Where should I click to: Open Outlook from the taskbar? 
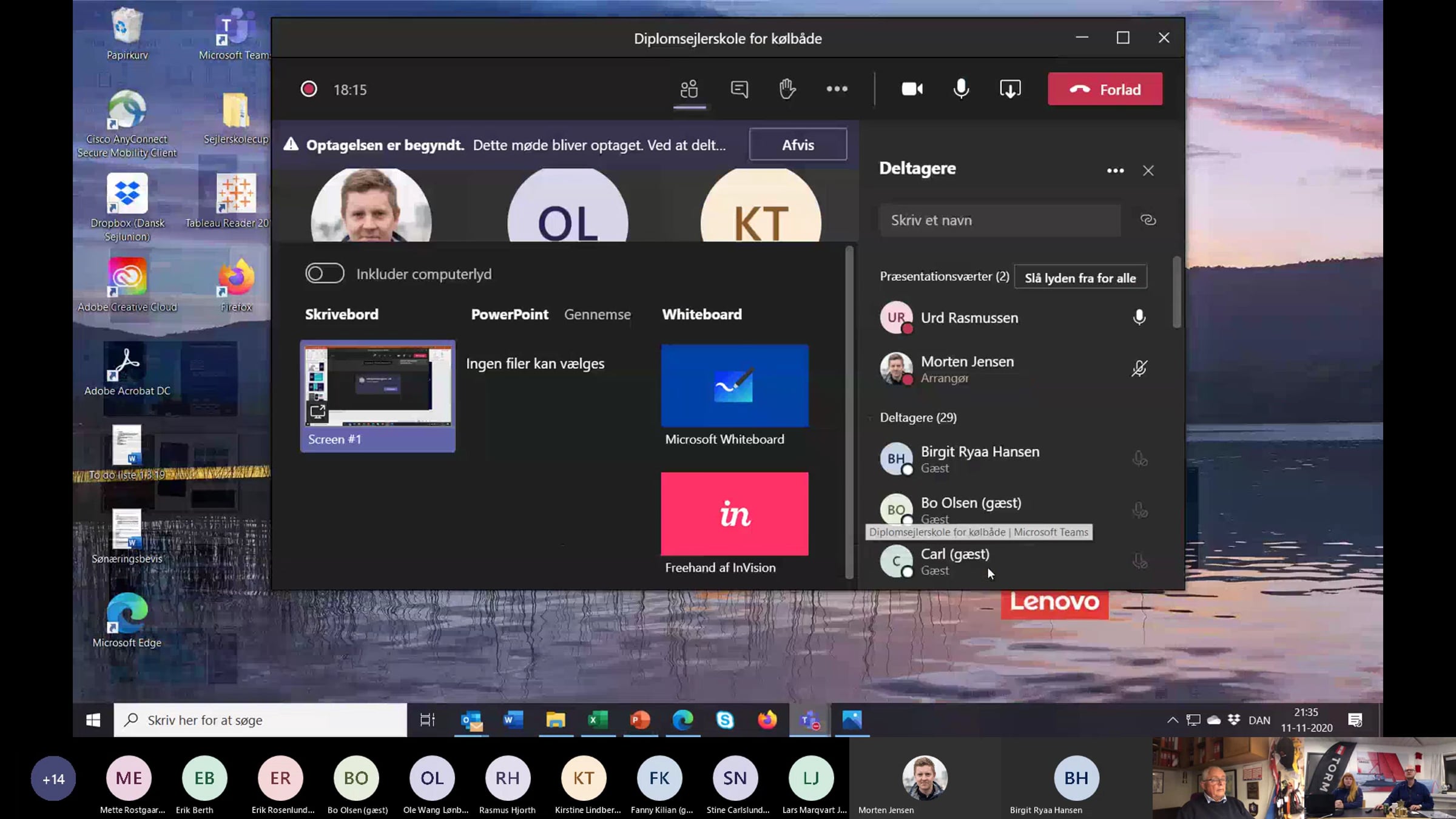pyautogui.click(x=471, y=720)
